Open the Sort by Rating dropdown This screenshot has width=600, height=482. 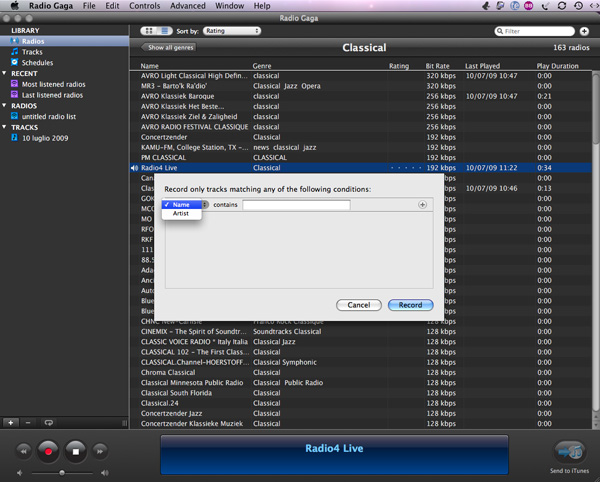tap(232, 31)
